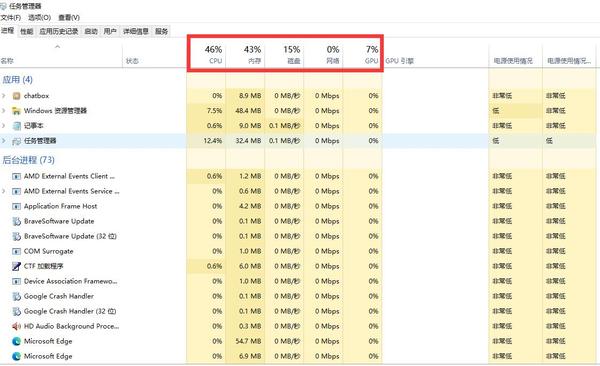Click the COM Surrogate icon
The width and height of the screenshot is (600, 366).
pyautogui.click(x=16, y=252)
